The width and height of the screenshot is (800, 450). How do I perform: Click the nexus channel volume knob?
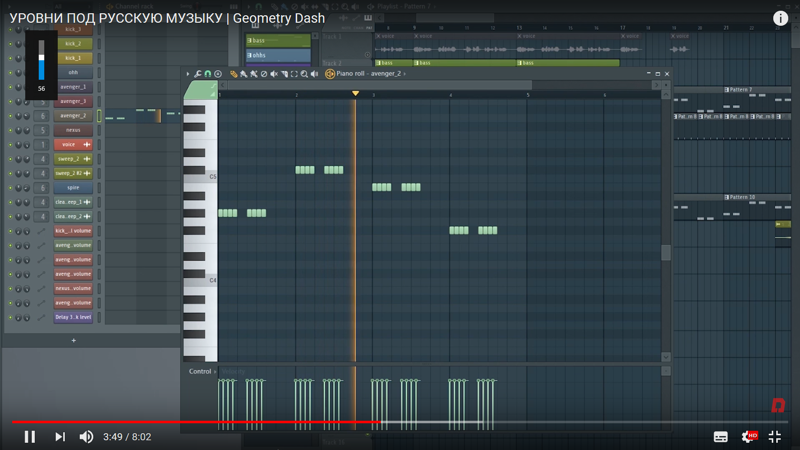point(27,130)
